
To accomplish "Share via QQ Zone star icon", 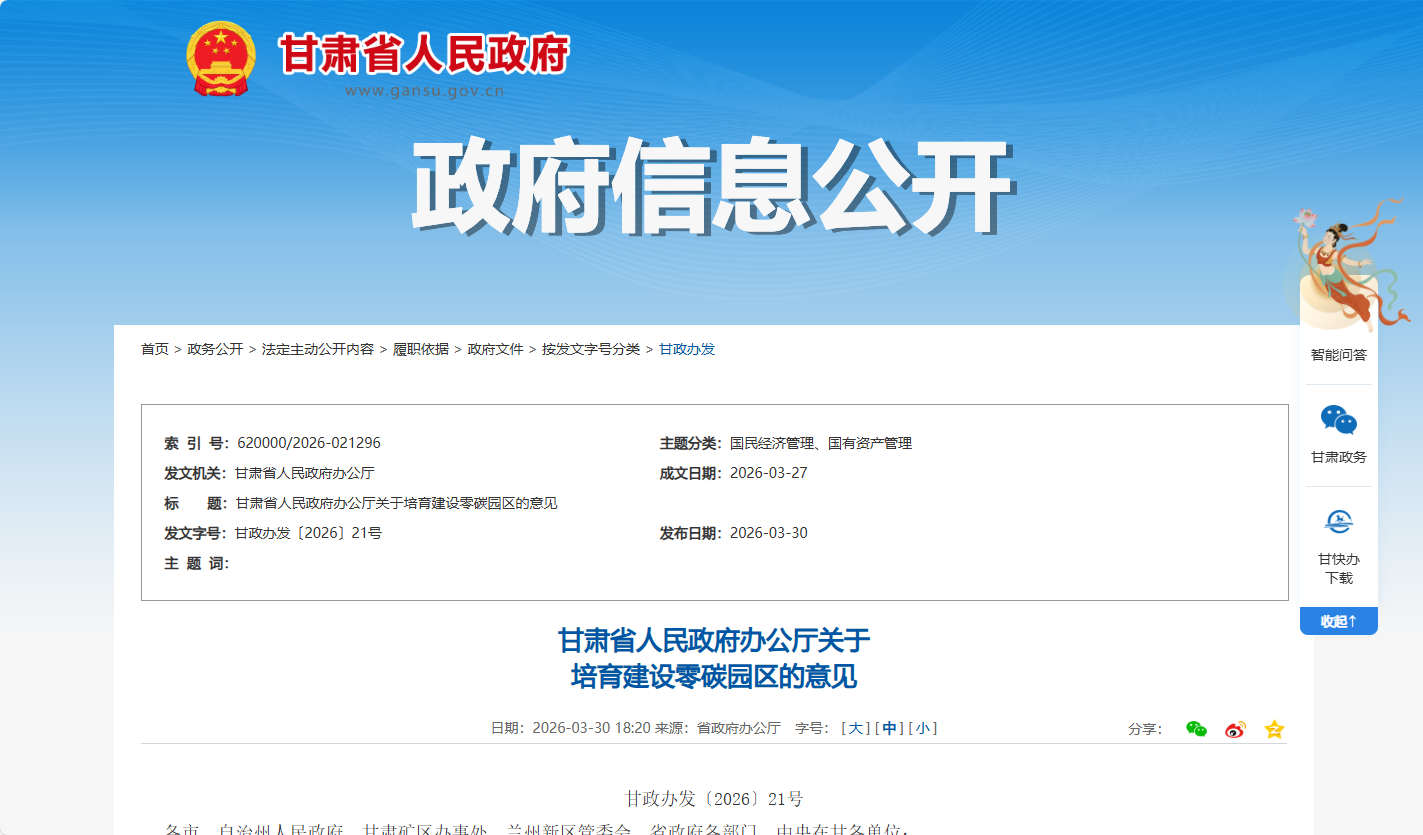I will (x=1274, y=729).
